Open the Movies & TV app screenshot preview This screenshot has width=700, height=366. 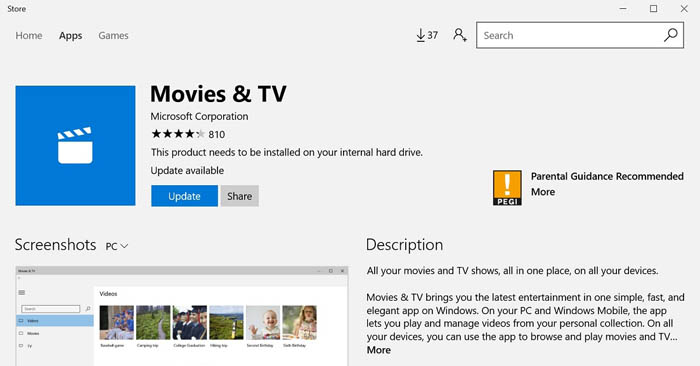click(182, 316)
